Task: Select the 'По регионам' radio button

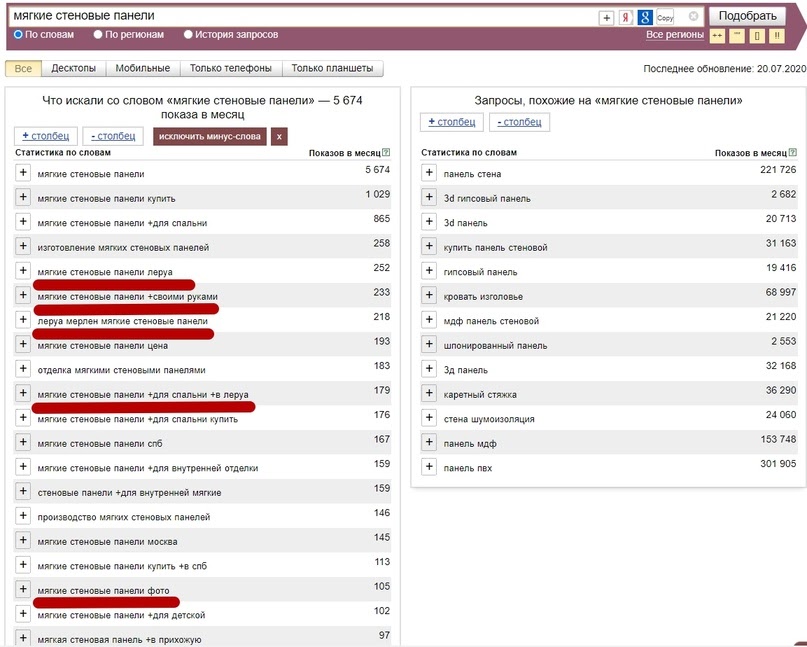Action: 98,34
